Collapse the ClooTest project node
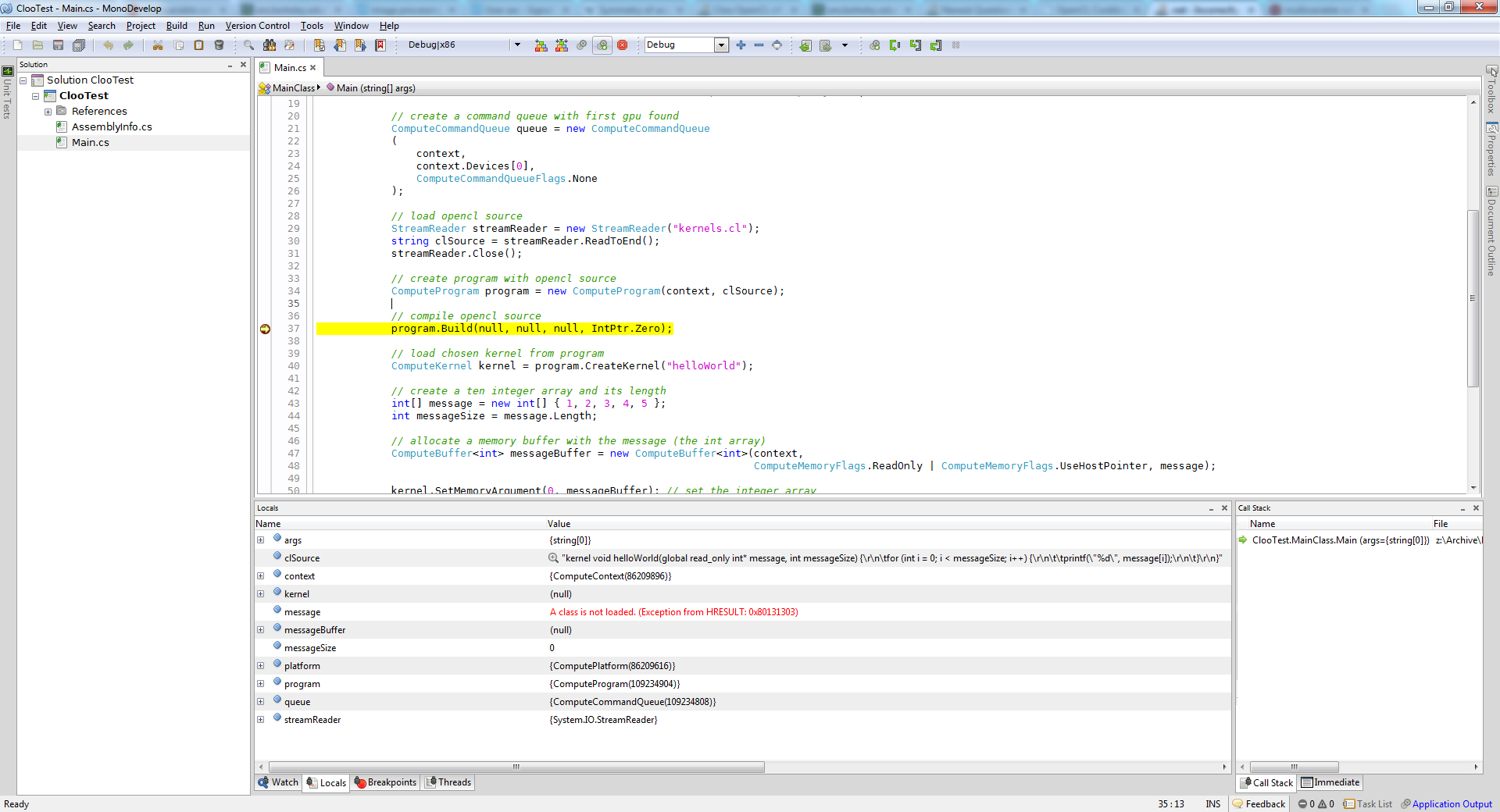1500x812 pixels. [35, 96]
